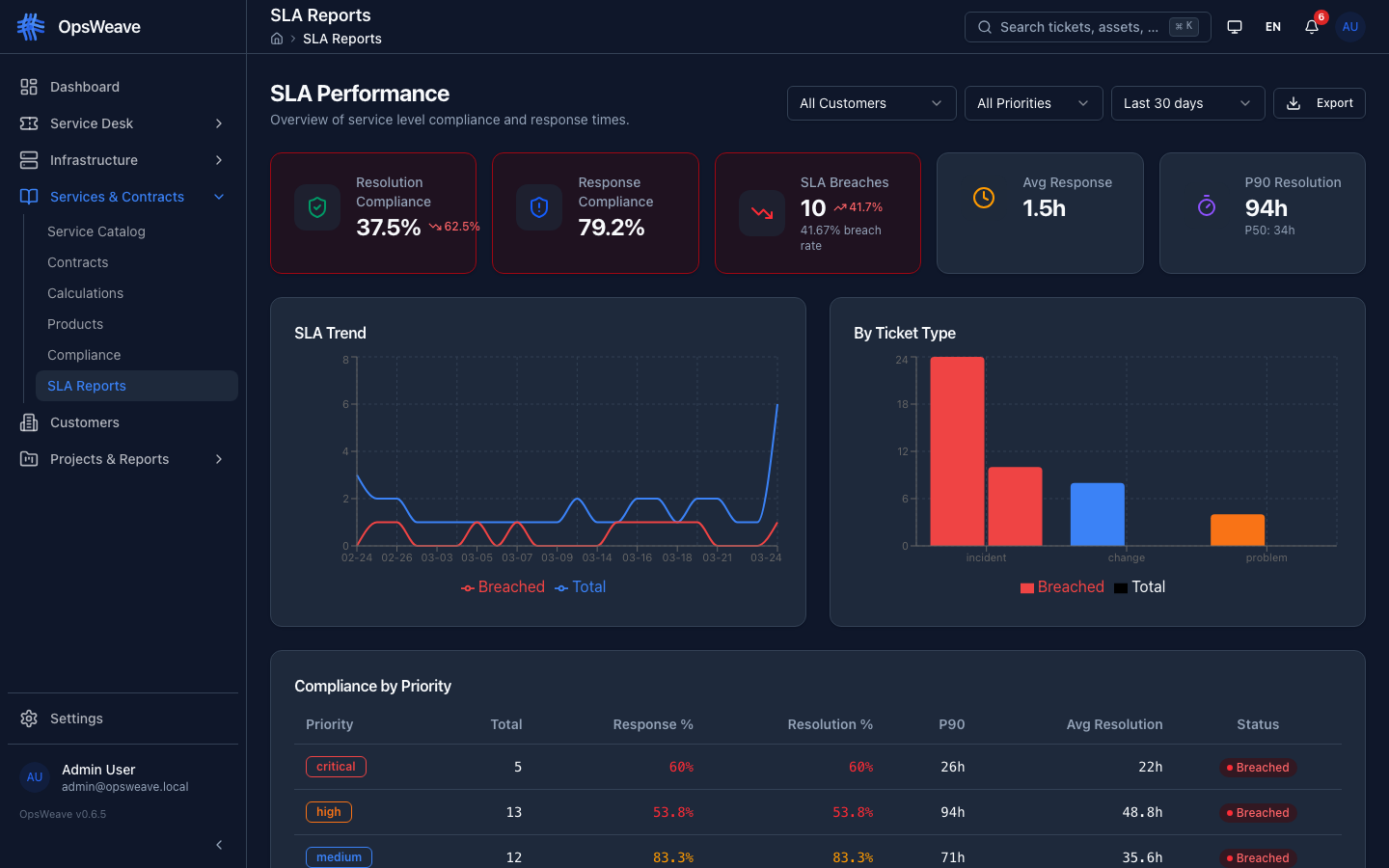Screen dimensions: 1389x868
Task: Open Contracts in the sidebar
Action: click(x=78, y=262)
